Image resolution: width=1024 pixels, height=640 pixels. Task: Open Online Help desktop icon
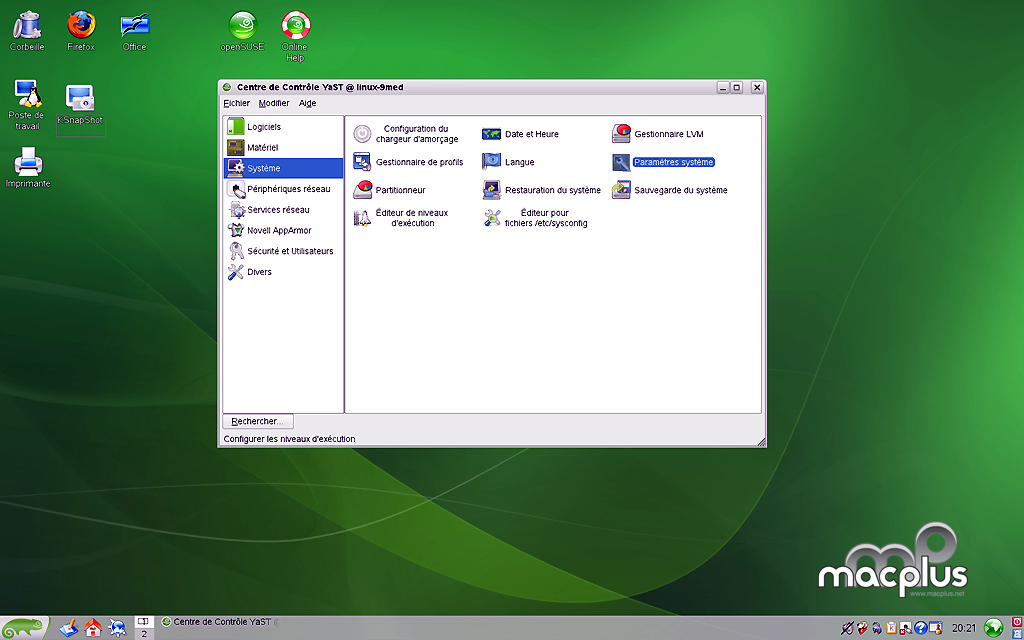tap(295, 37)
